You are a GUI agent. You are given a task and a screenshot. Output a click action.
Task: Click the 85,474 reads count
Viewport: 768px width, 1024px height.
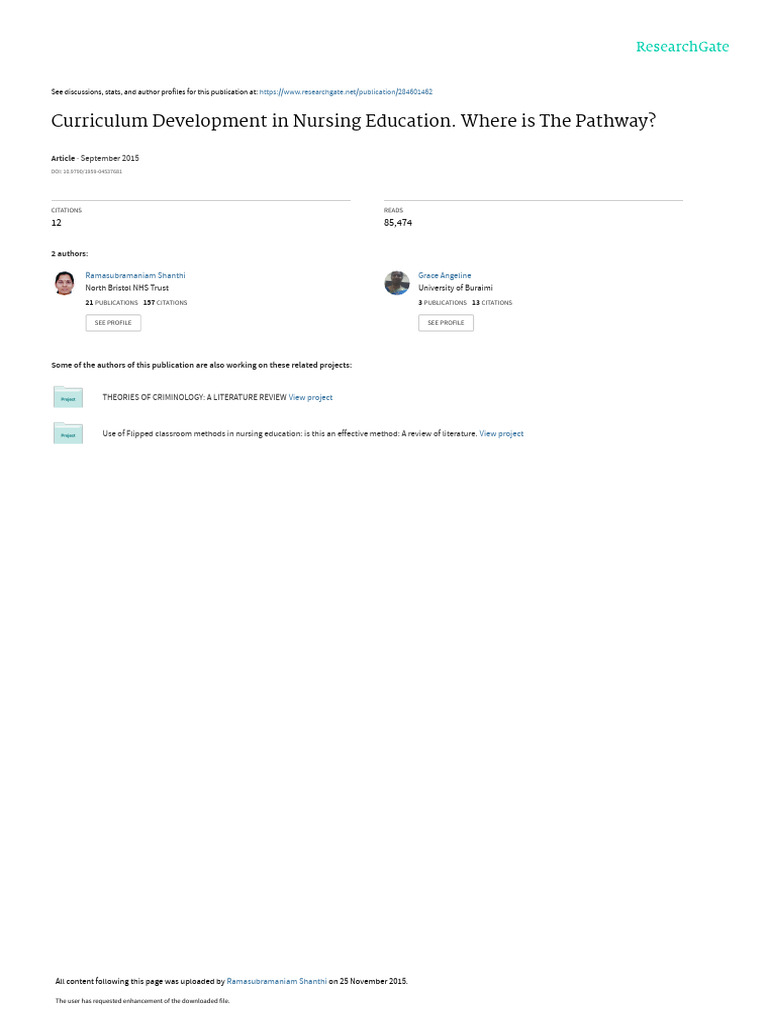(398, 223)
